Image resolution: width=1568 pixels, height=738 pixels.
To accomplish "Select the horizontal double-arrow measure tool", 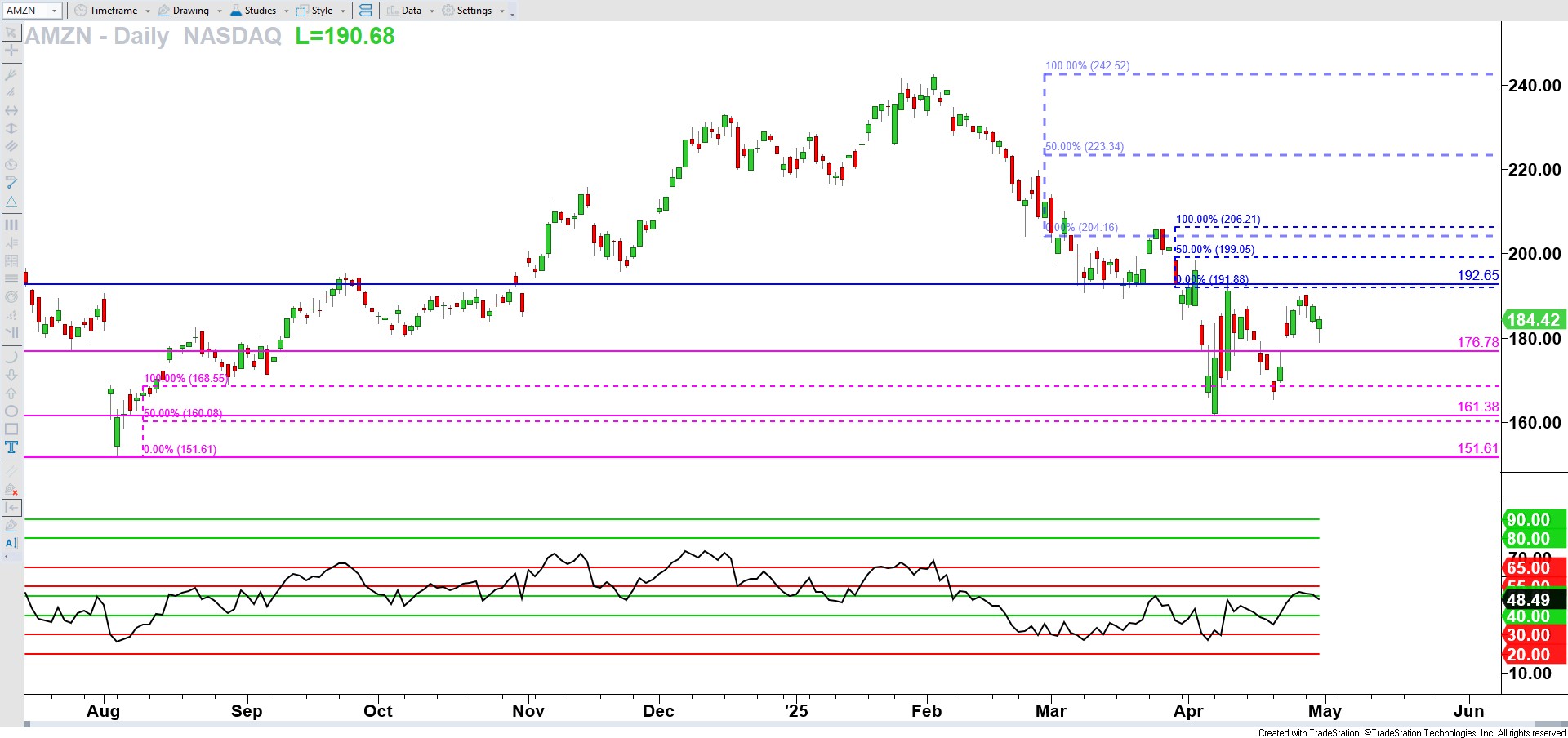I will click(x=11, y=111).
